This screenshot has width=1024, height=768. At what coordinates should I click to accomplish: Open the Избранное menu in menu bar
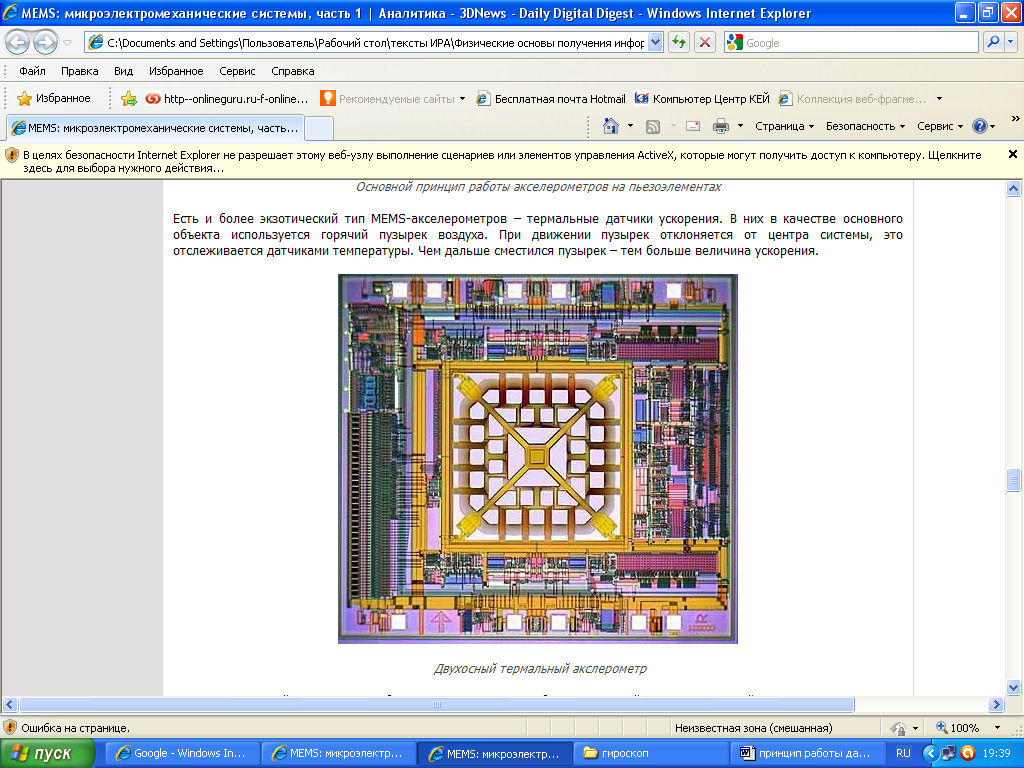point(176,71)
